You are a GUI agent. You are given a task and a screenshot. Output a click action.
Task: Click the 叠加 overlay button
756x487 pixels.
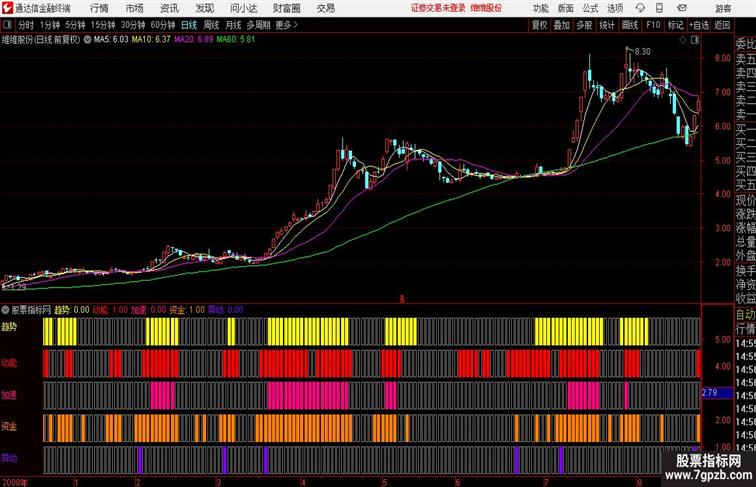tap(562, 25)
